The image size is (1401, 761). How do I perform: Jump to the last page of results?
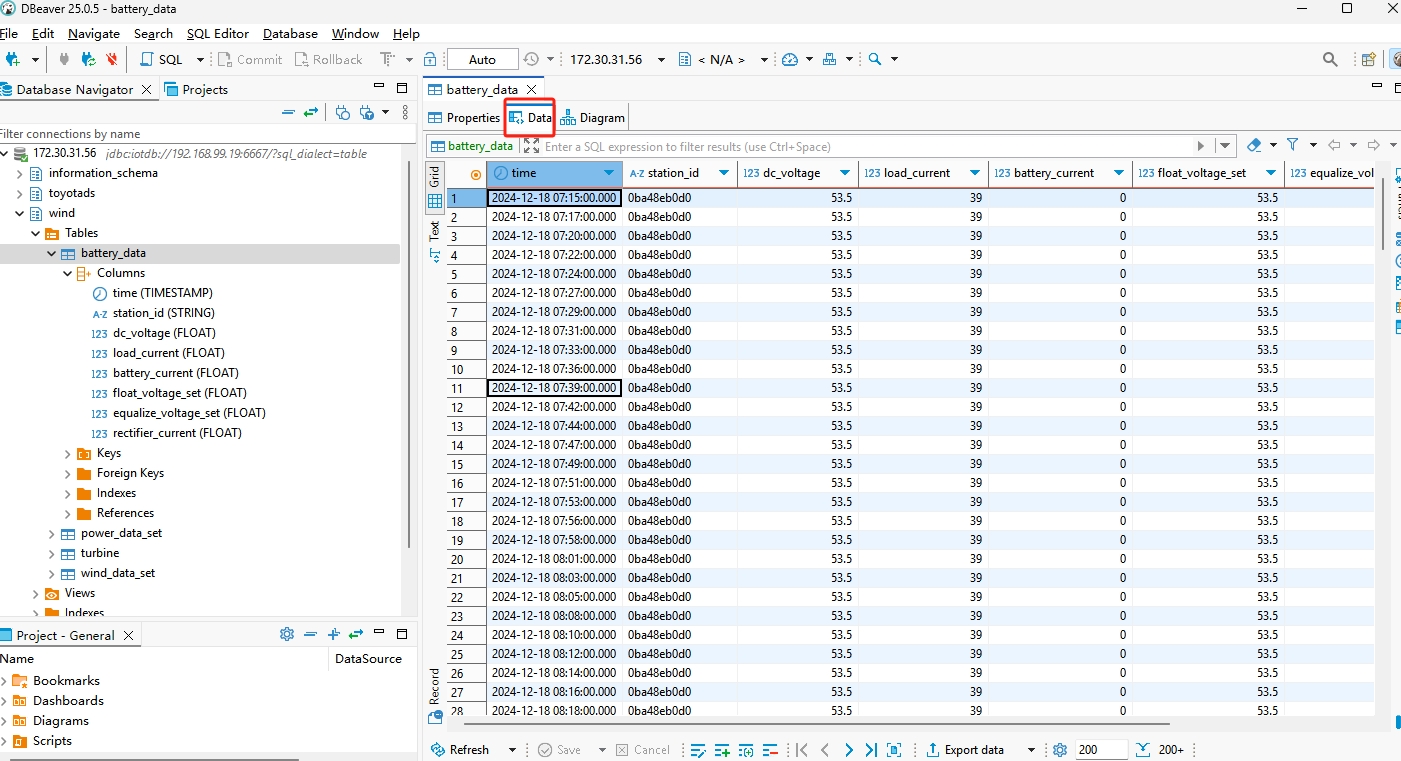871,750
